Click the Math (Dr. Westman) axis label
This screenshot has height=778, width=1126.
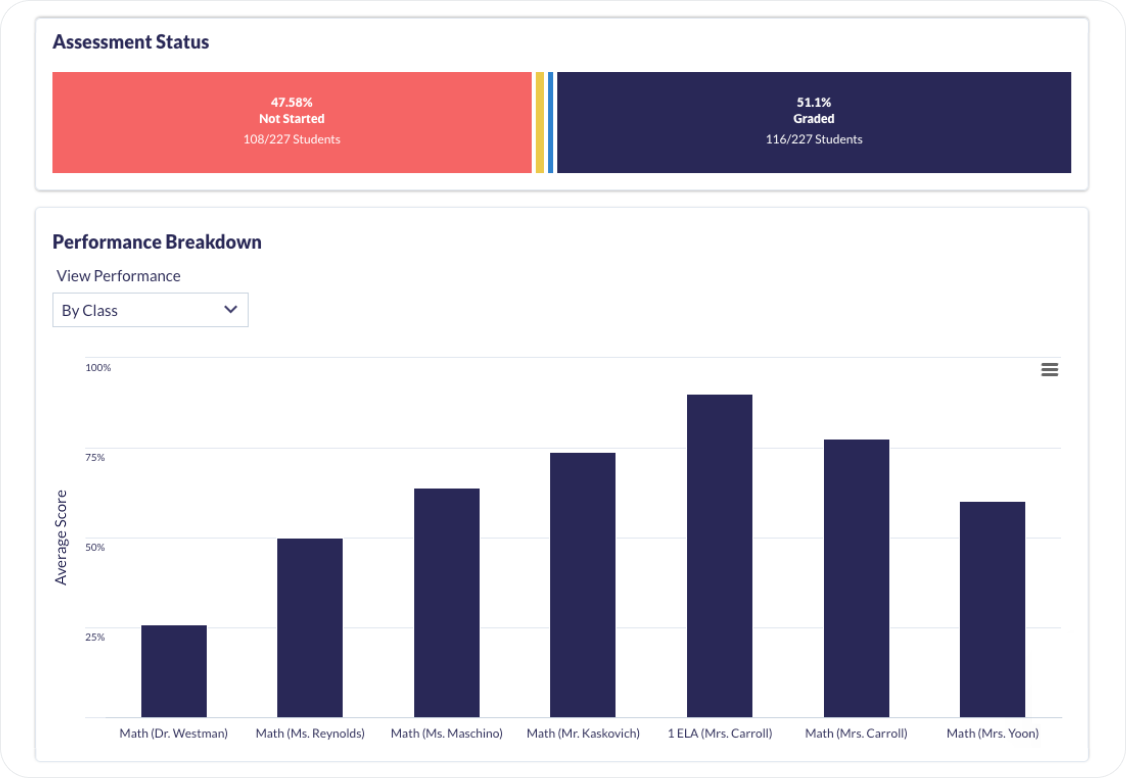(174, 733)
